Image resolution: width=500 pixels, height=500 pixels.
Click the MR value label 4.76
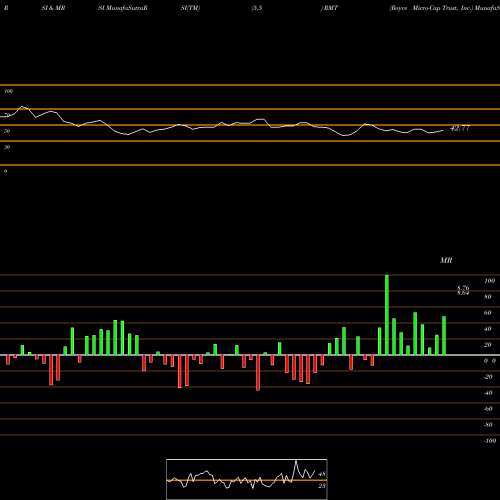click(x=463, y=287)
